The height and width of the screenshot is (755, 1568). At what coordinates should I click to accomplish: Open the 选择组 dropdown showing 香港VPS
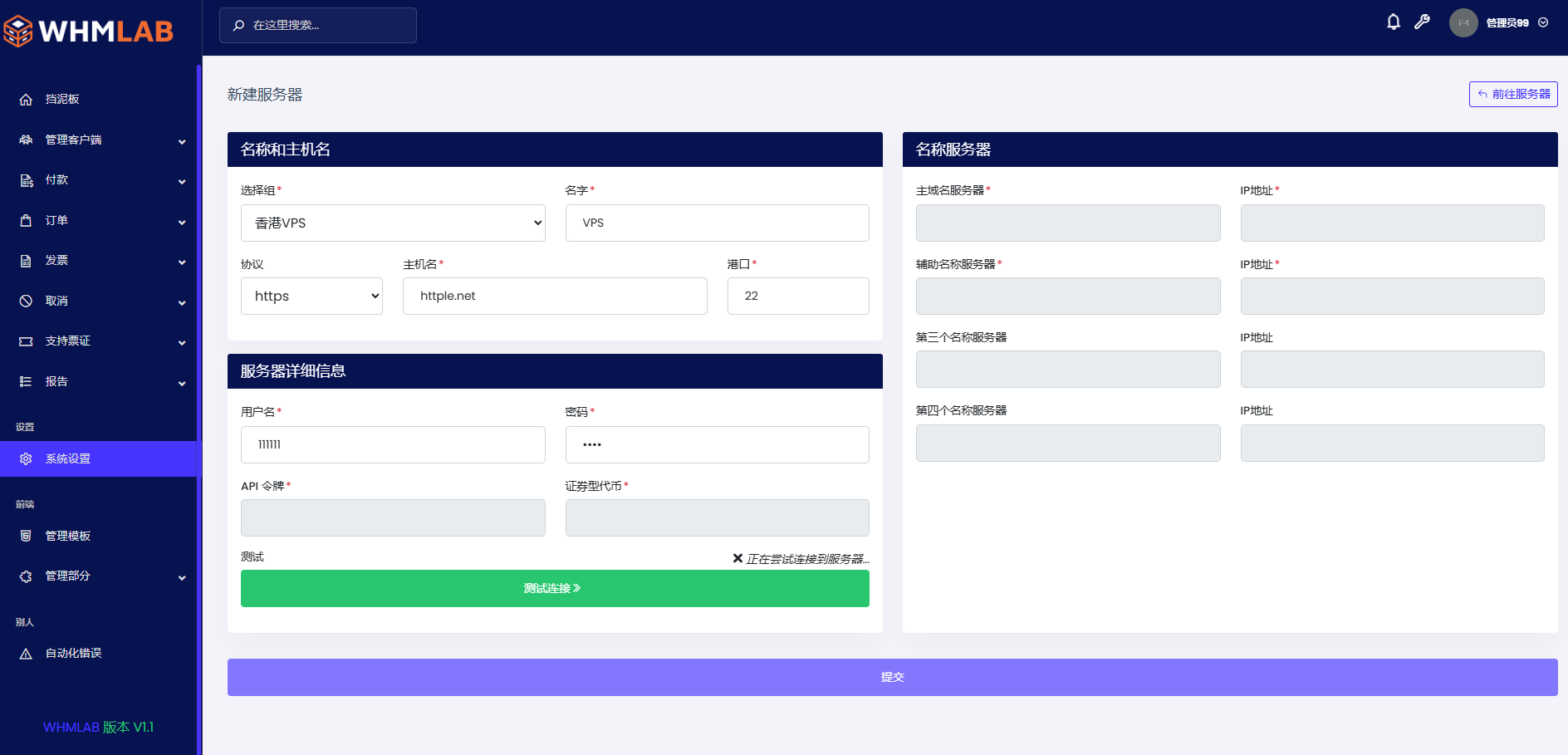pos(393,223)
